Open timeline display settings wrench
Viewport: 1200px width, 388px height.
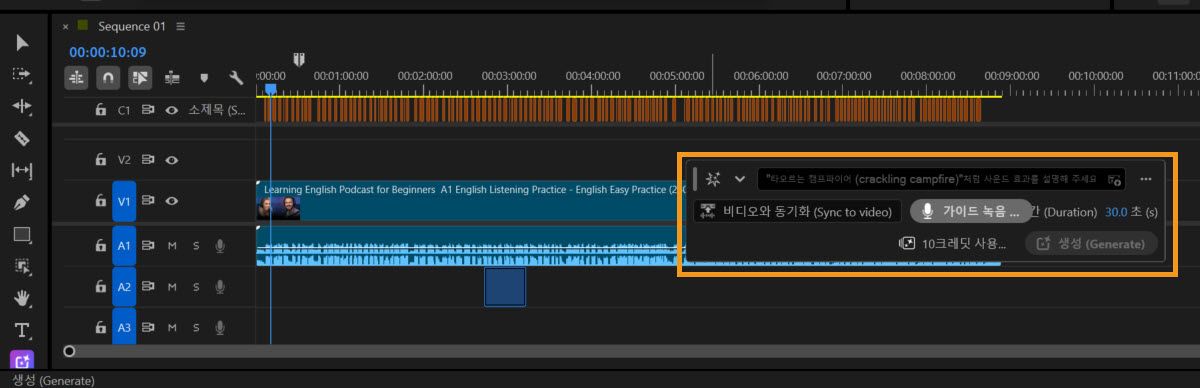[x=236, y=77]
